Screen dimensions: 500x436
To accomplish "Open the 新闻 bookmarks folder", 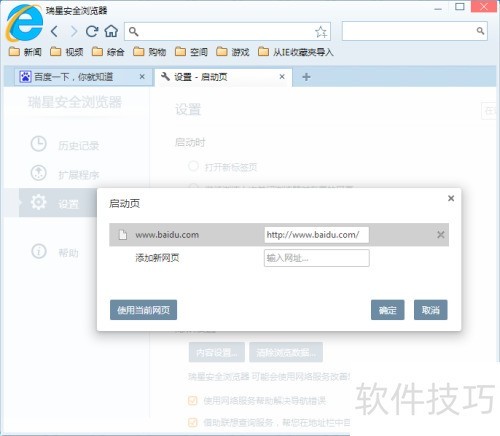I will pos(25,52).
